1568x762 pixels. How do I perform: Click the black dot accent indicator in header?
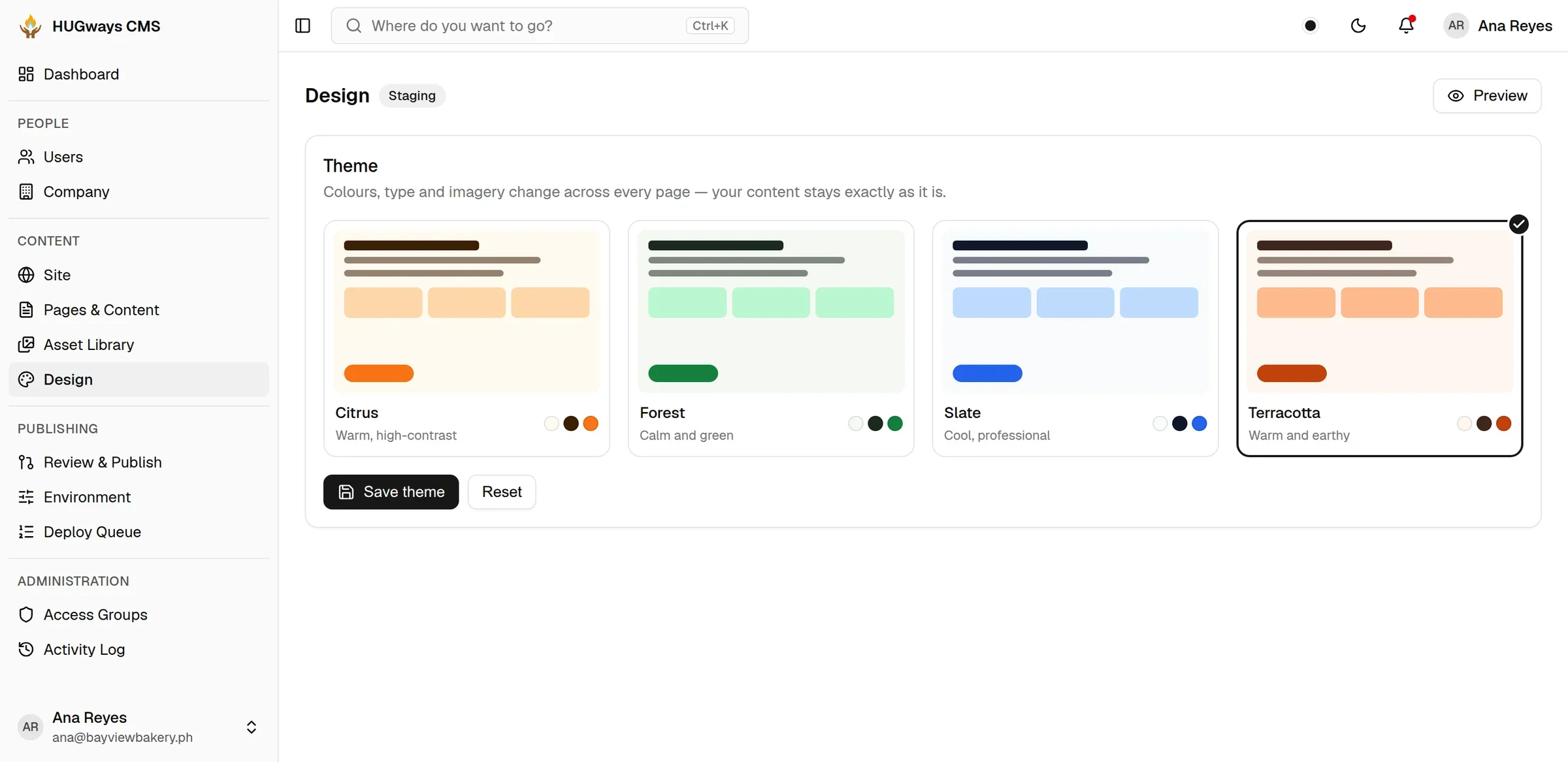(1310, 25)
